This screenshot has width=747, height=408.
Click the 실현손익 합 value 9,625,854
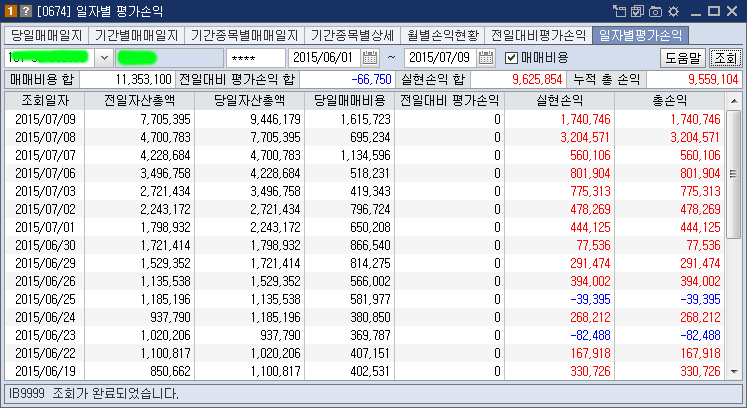(x=518, y=79)
